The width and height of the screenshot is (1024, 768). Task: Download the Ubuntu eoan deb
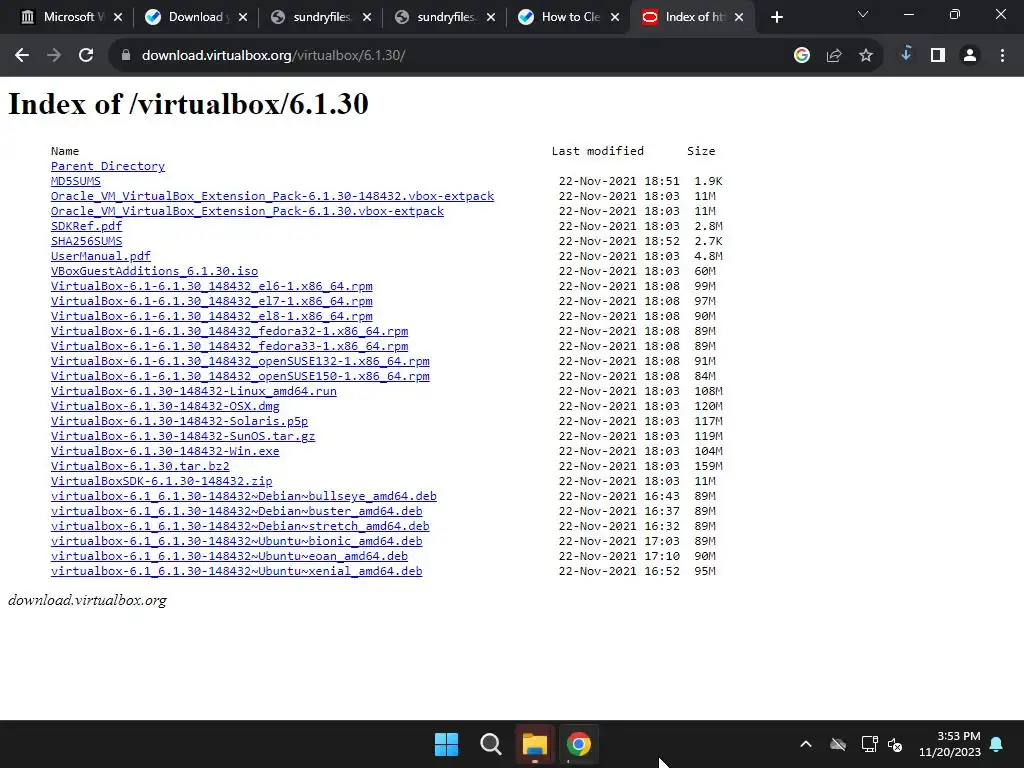pos(229,556)
